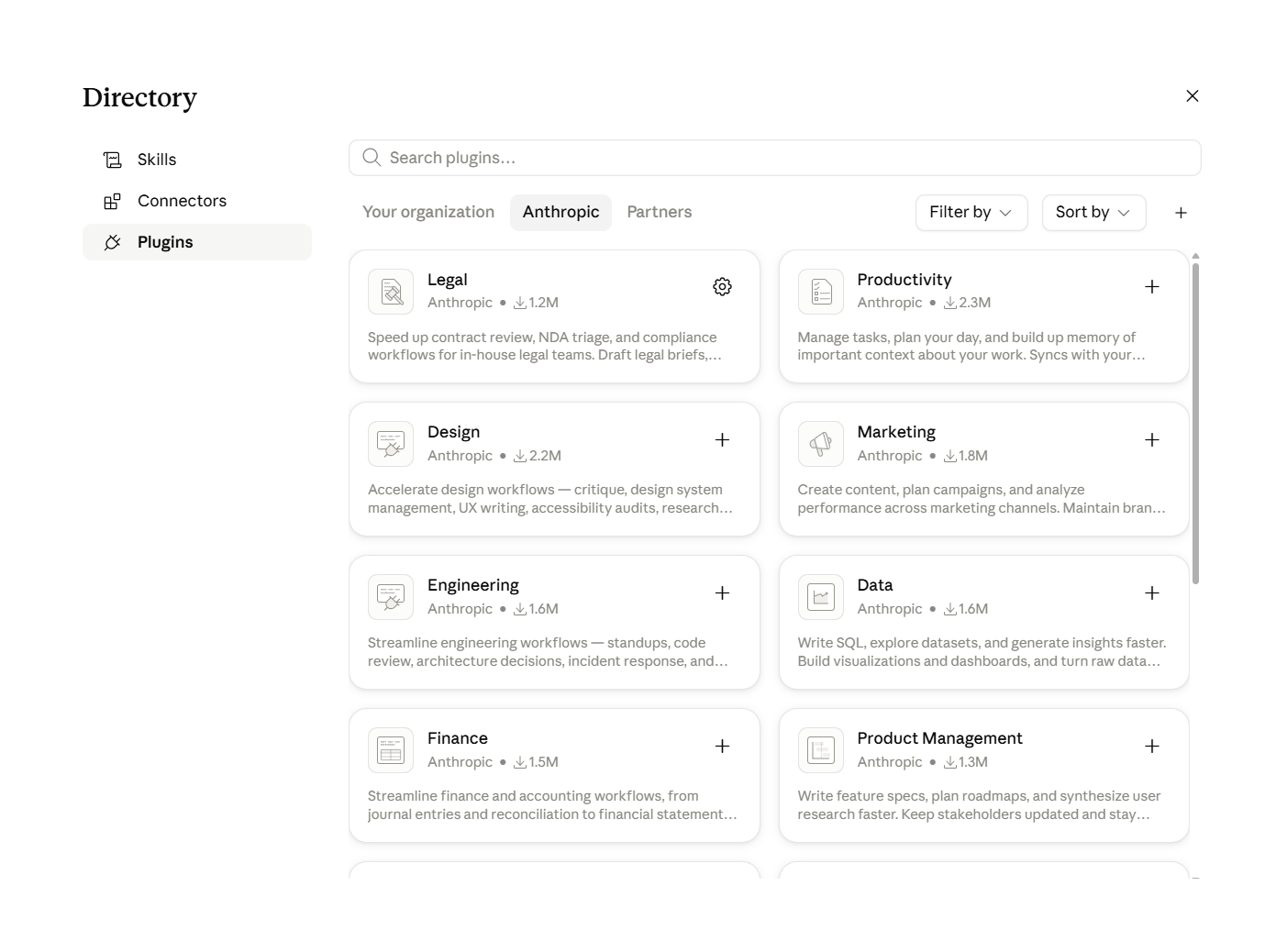Click the plugin list vertical scrollbar
This screenshot has width=1287, height=952.
[1195, 423]
